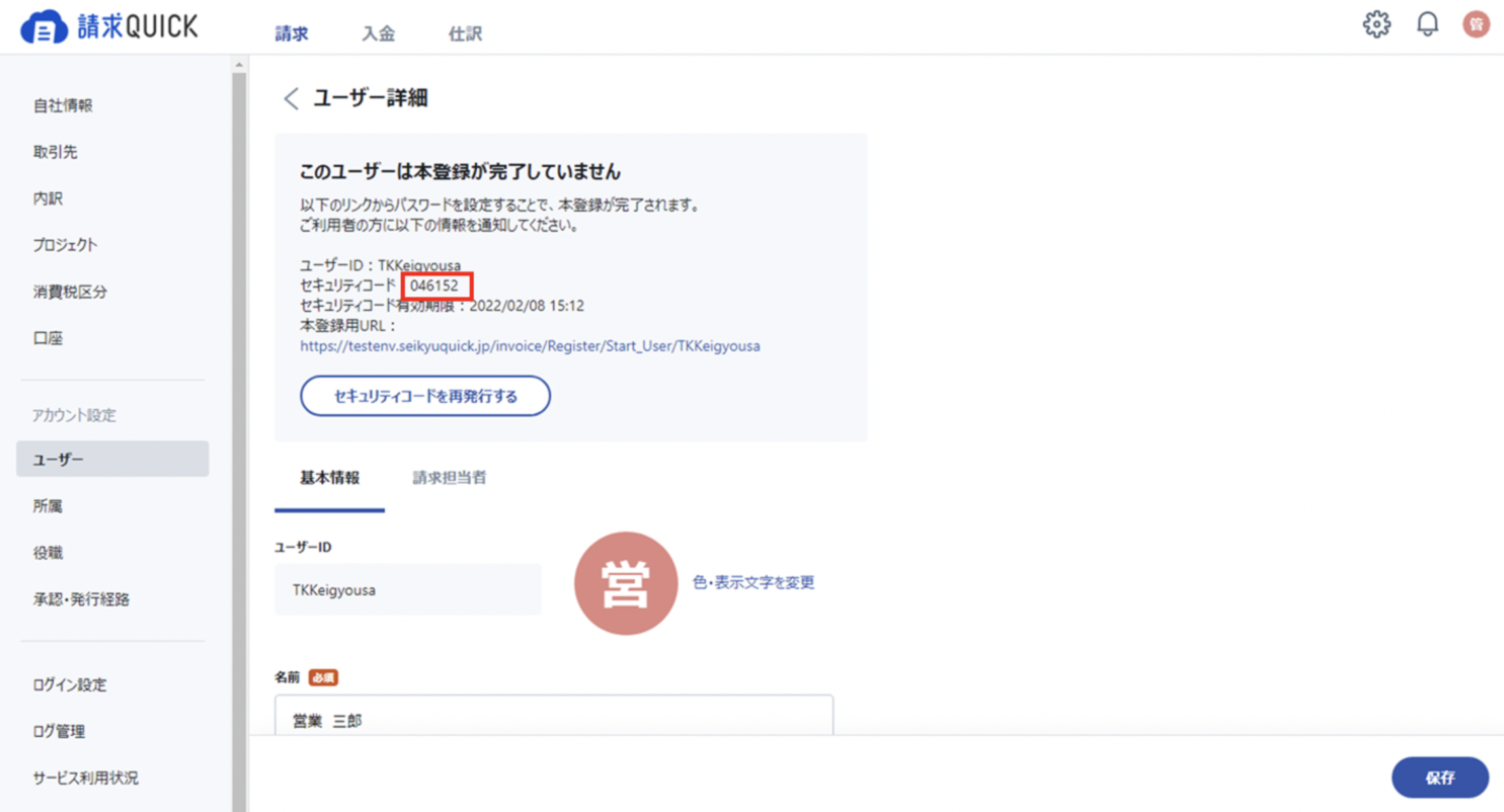The image size is (1504, 812).
Task: Open the 本登録用 registration URL link
Action: 530,346
